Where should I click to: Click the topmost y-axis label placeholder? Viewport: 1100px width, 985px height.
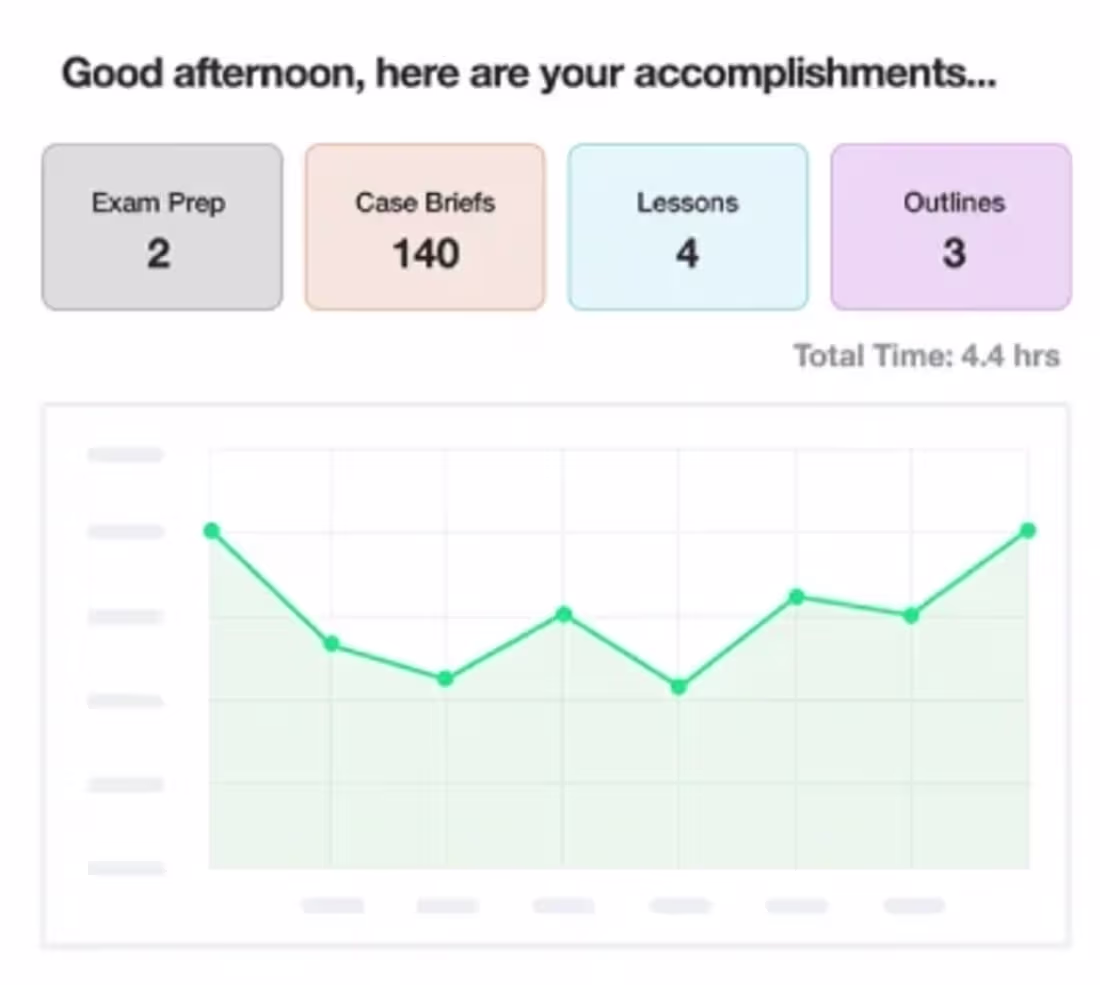point(126,455)
